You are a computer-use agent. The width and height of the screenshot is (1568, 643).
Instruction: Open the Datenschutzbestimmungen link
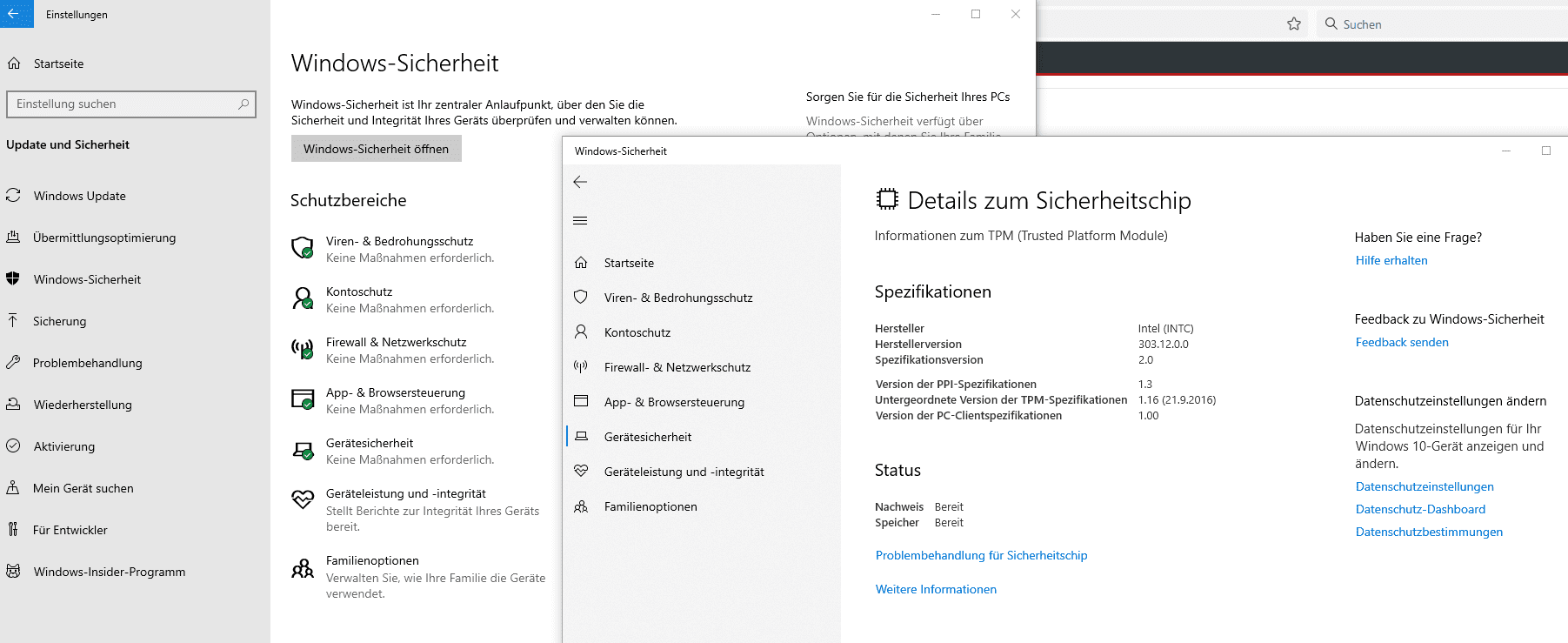[x=1429, y=532]
